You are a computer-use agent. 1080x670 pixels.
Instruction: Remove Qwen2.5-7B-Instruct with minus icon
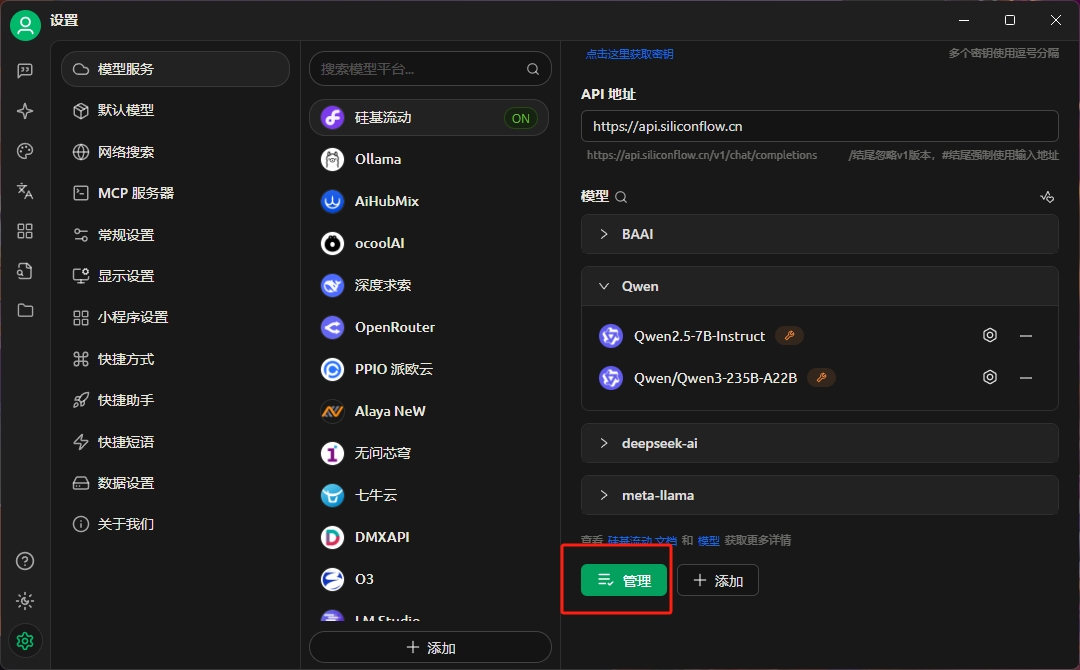(x=1026, y=336)
